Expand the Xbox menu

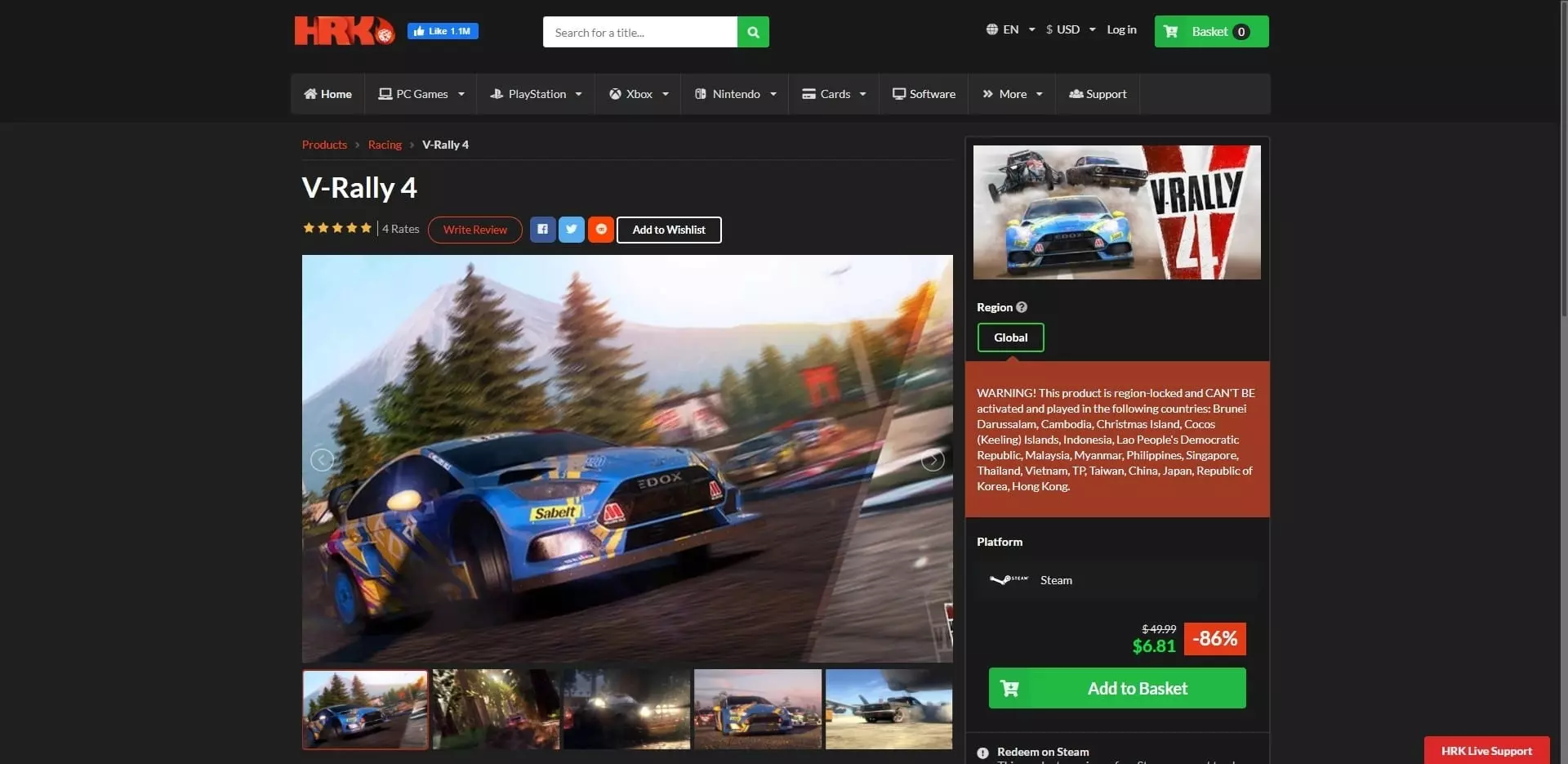639,94
